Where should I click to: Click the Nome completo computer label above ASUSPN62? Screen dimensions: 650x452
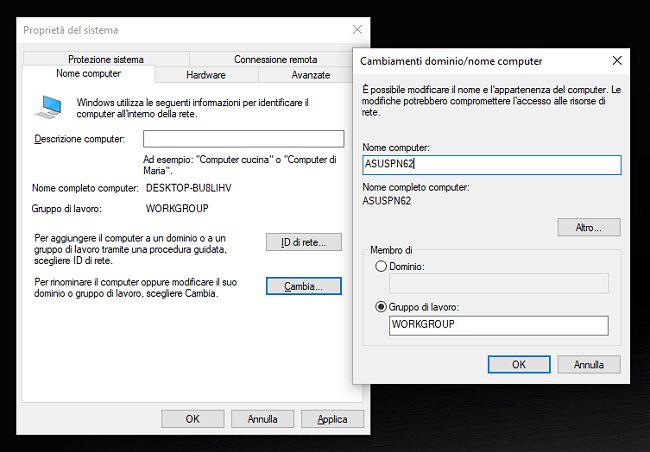point(416,187)
